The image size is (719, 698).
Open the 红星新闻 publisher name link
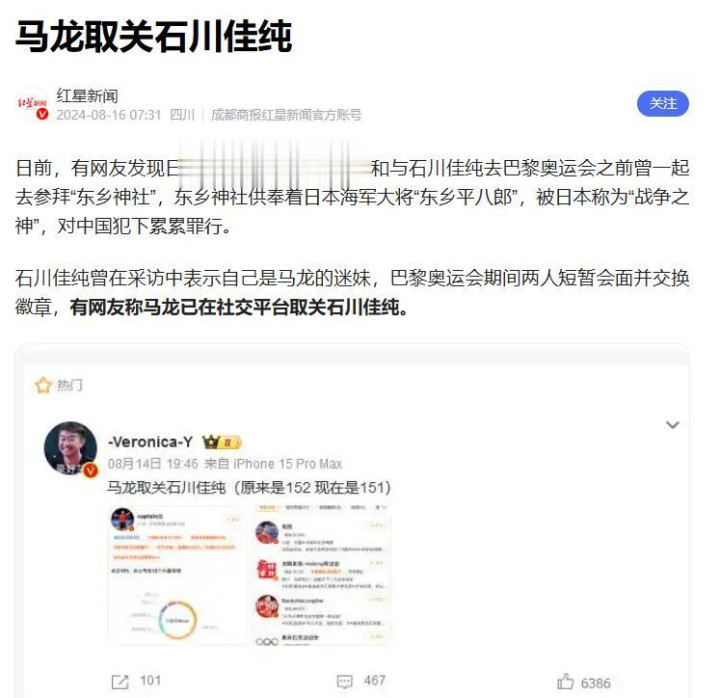[x=87, y=96]
